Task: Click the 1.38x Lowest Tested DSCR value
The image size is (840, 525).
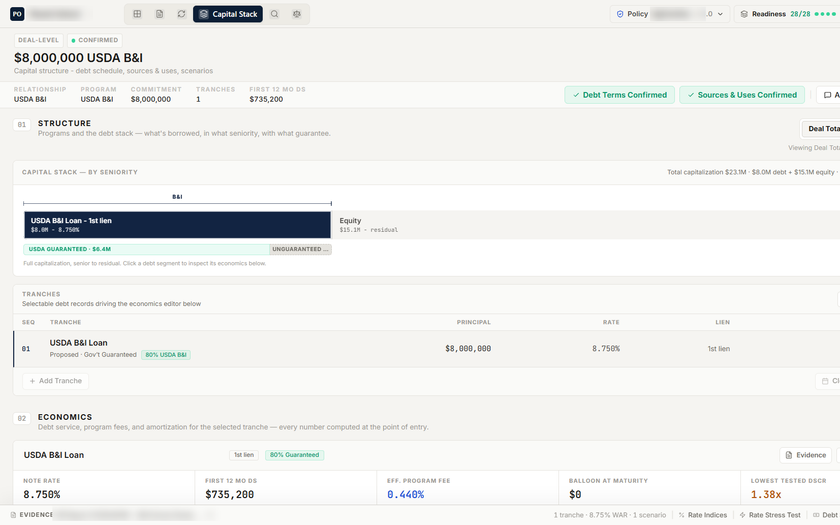Action: point(766,494)
